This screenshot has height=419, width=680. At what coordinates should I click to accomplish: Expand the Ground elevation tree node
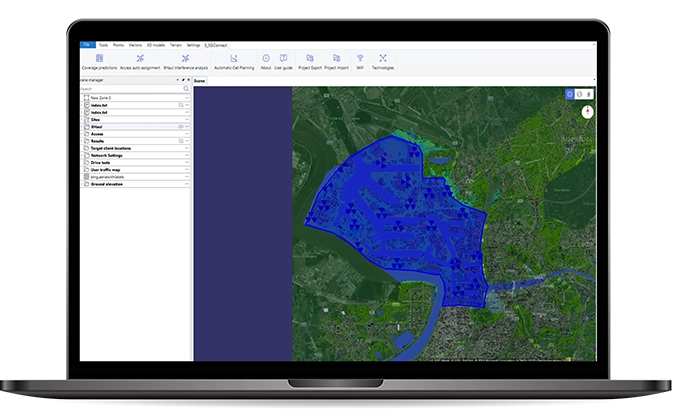82,184
